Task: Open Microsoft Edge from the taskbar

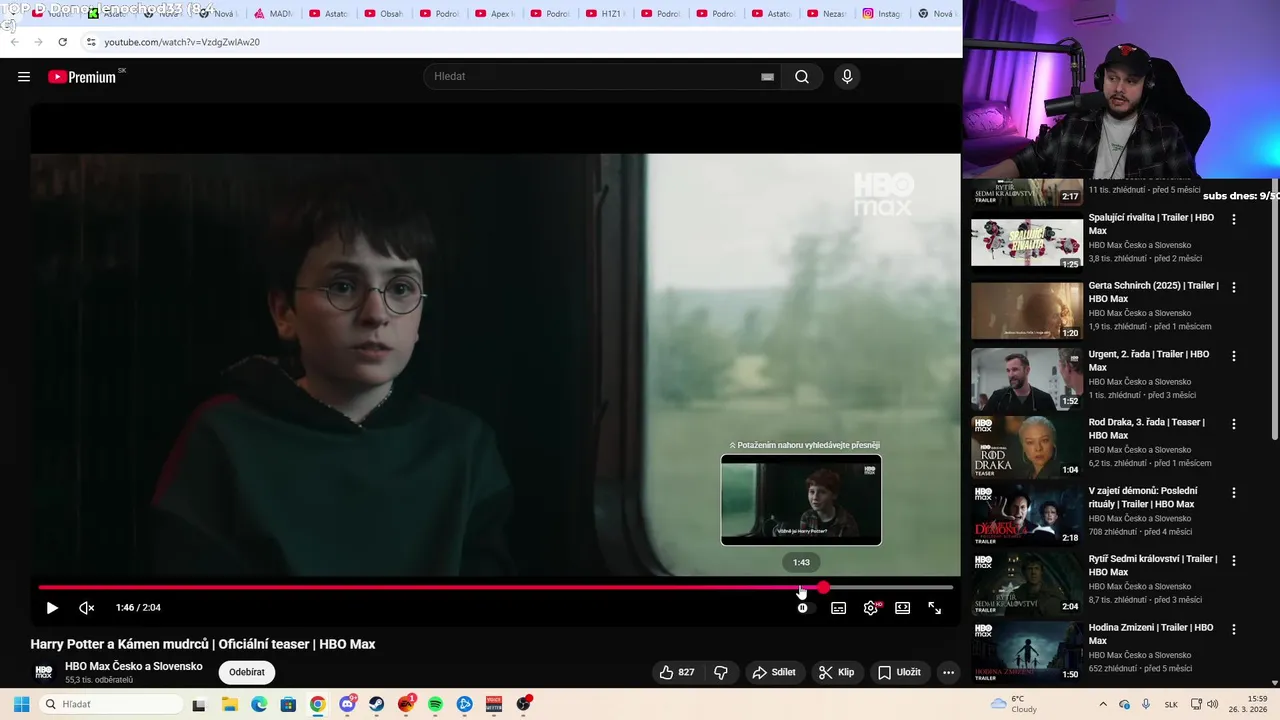Action: click(x=259, y=704)
